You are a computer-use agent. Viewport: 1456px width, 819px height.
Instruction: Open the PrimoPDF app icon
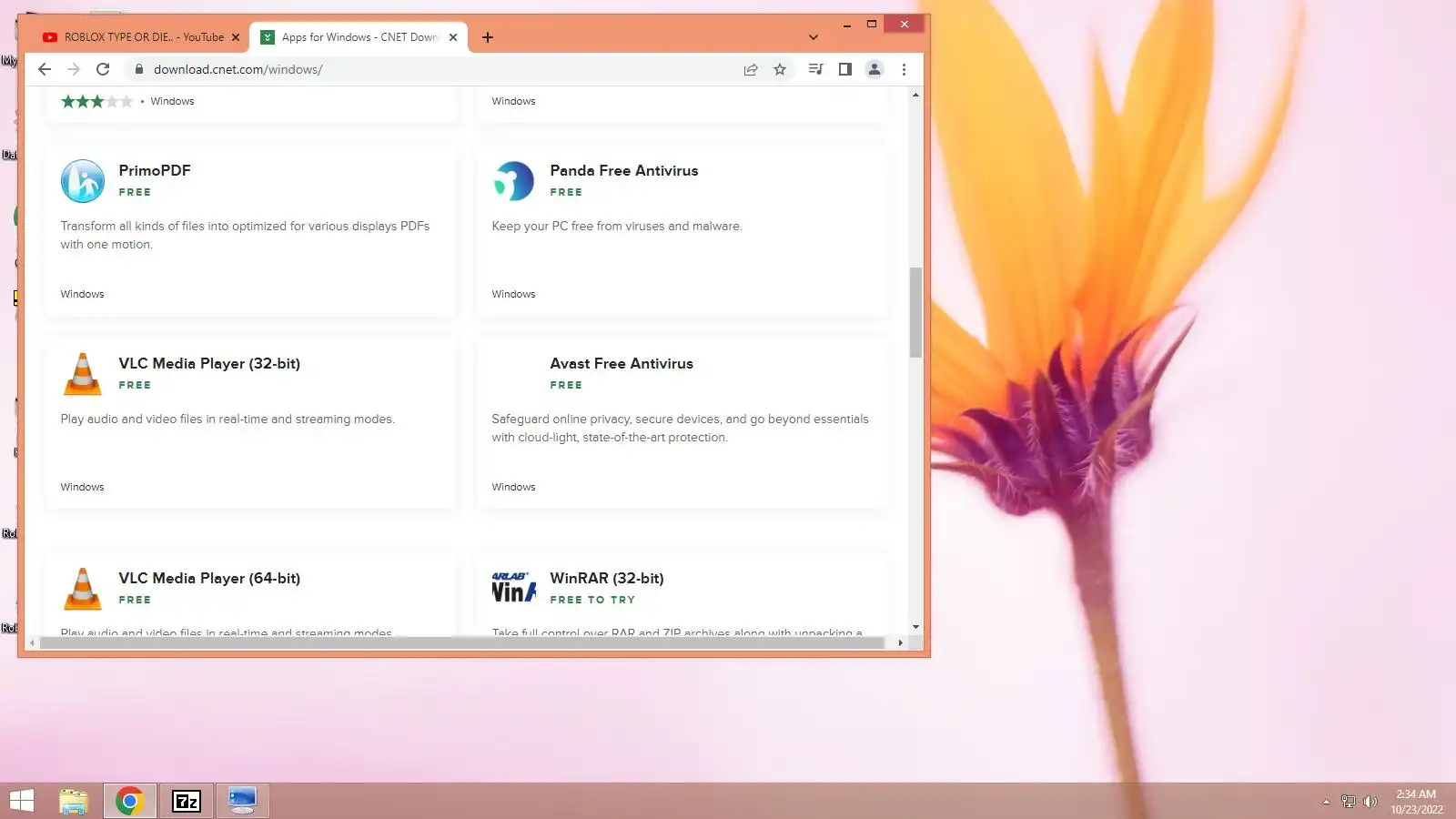[83, 181]
